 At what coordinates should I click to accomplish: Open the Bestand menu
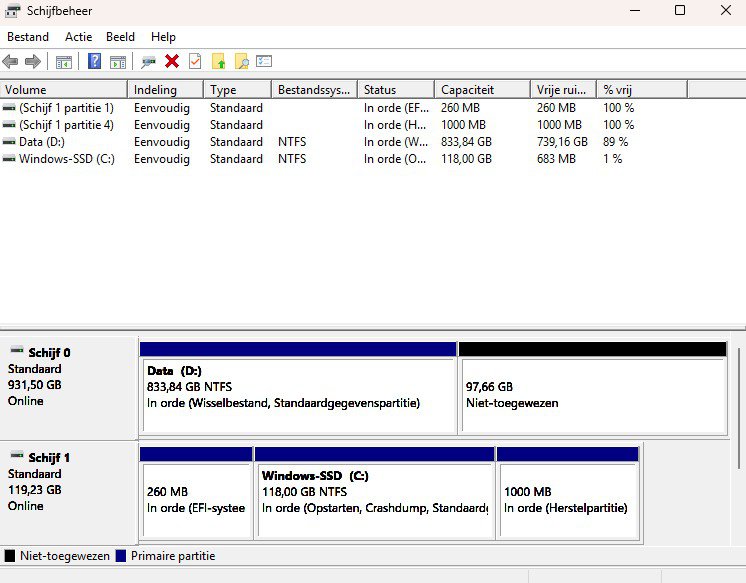coord(28,37)
